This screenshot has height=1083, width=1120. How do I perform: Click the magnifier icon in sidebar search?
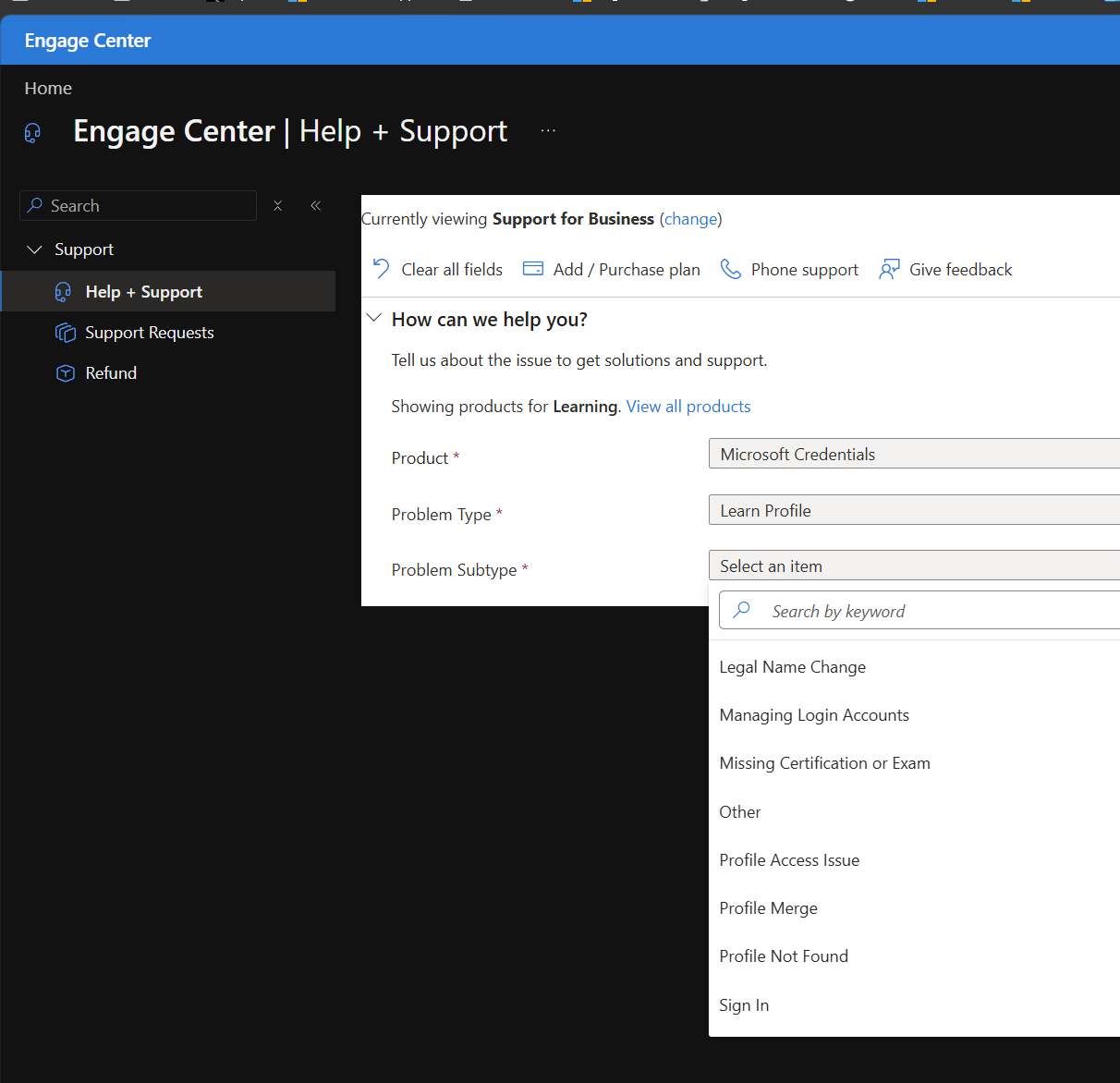point(35,205)
